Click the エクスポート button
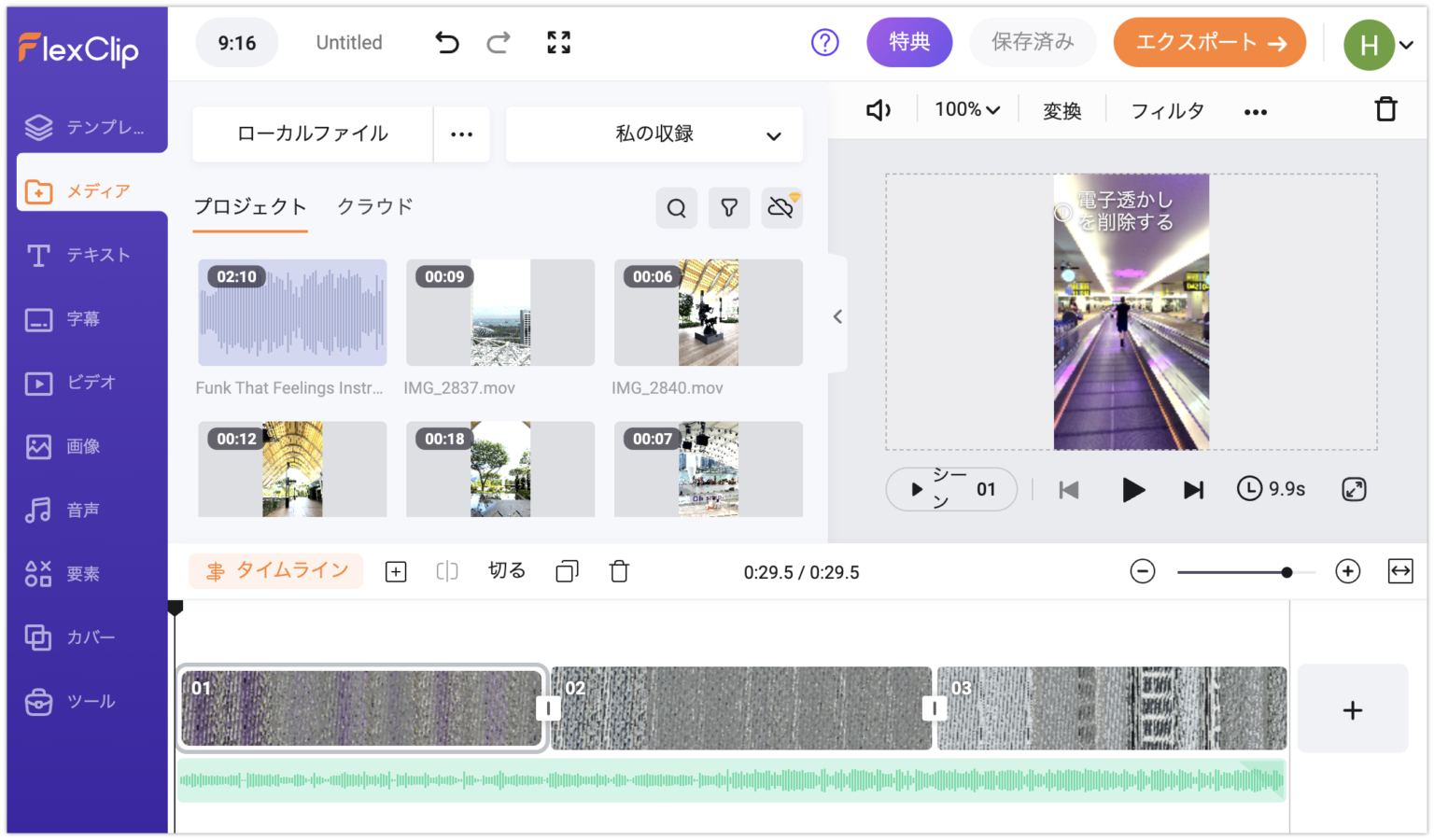Screen dimensions: 1434x840 click(1209, 42)
